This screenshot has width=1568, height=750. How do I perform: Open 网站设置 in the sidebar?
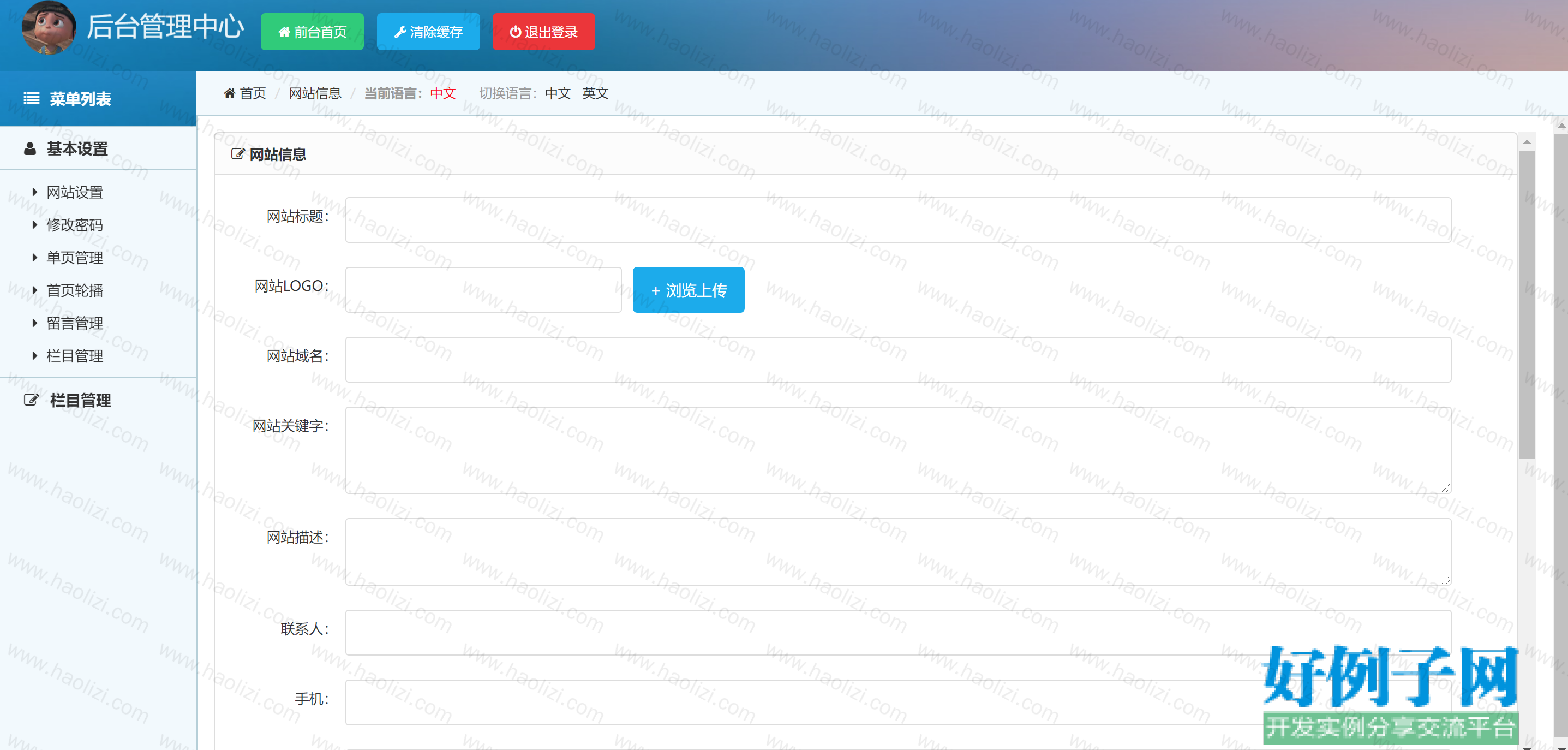pos(75,192)
